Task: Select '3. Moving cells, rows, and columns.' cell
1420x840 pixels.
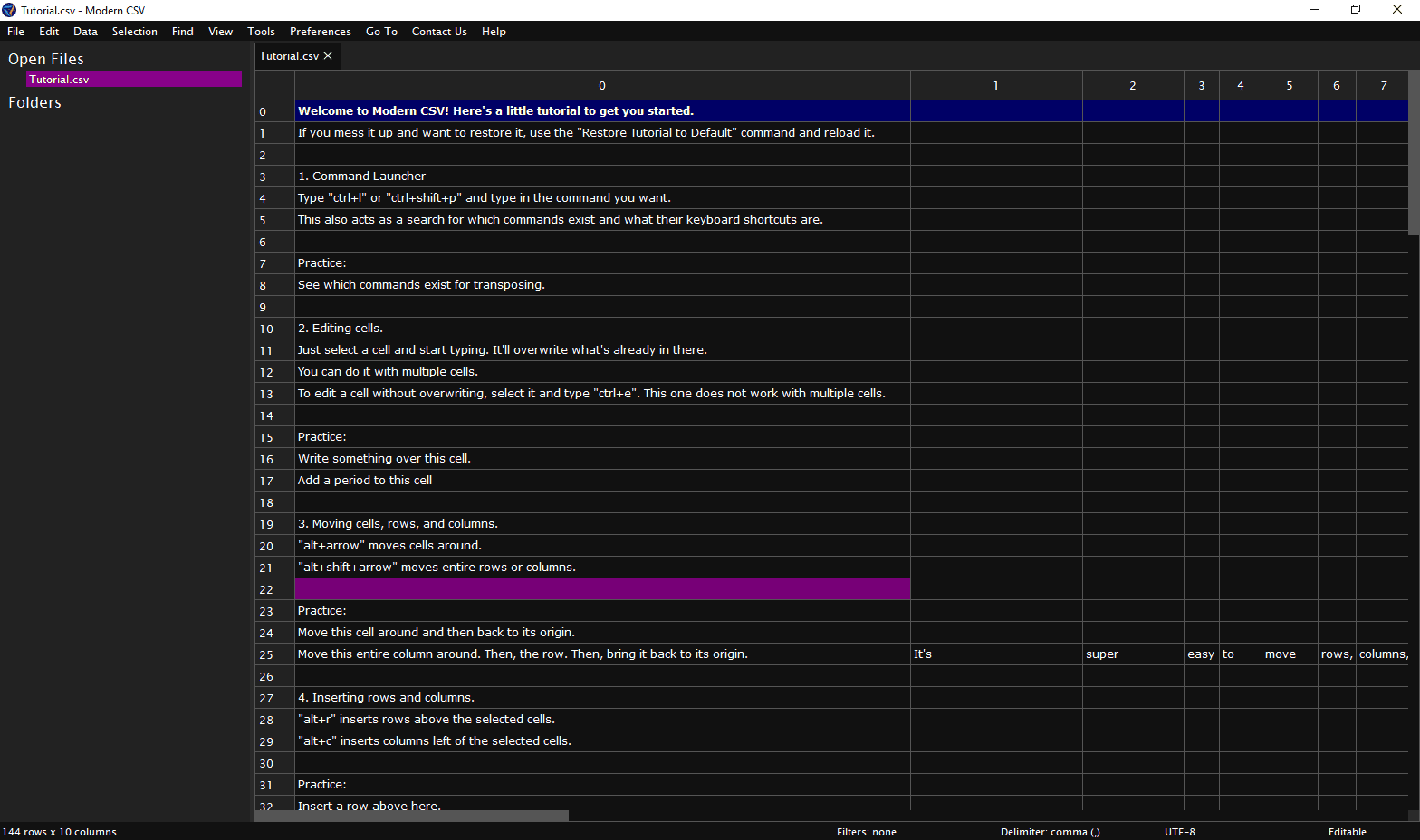Action: (x=602, y=524)
